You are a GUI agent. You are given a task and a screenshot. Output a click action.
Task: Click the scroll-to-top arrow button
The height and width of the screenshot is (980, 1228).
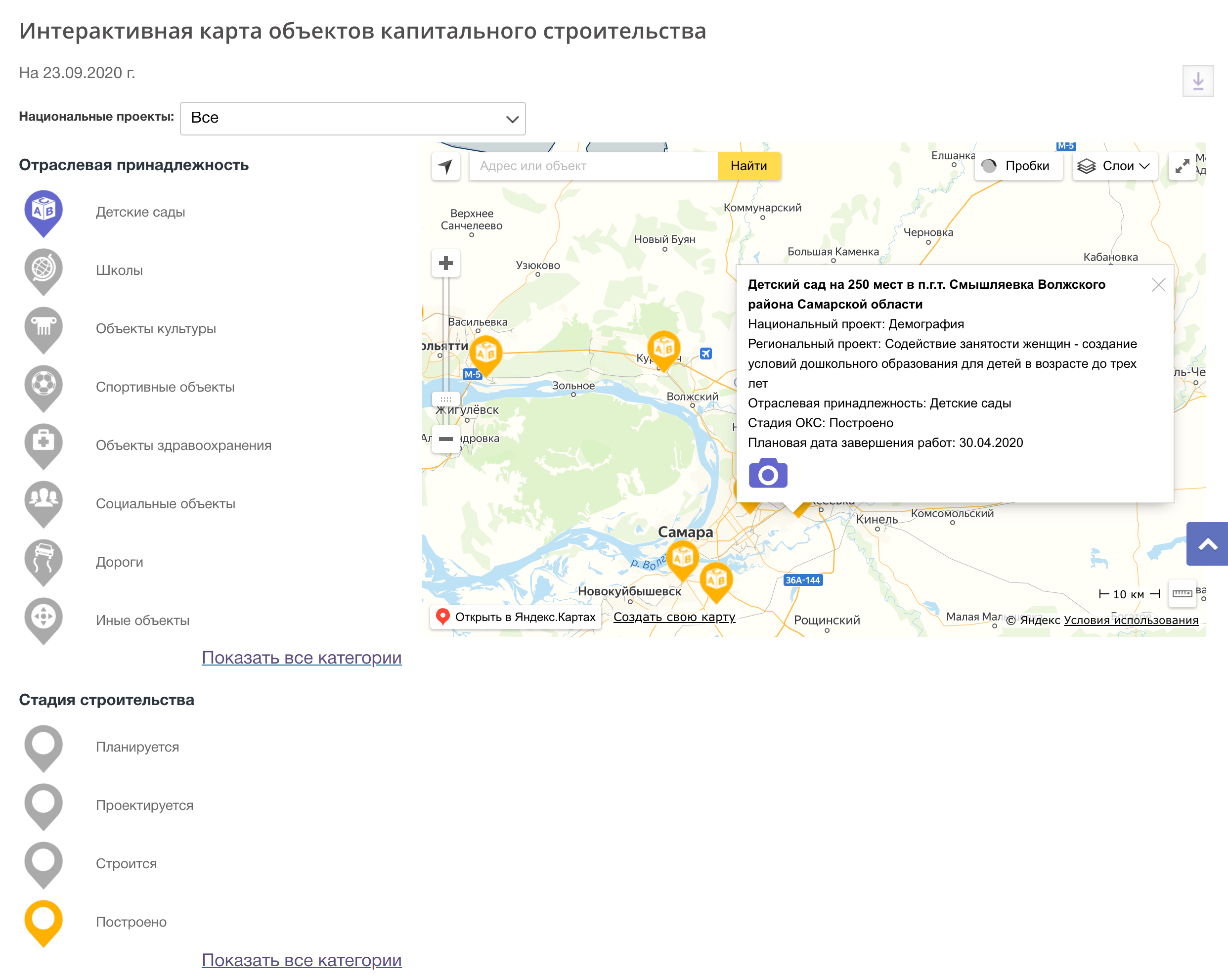click(1207, 543)
